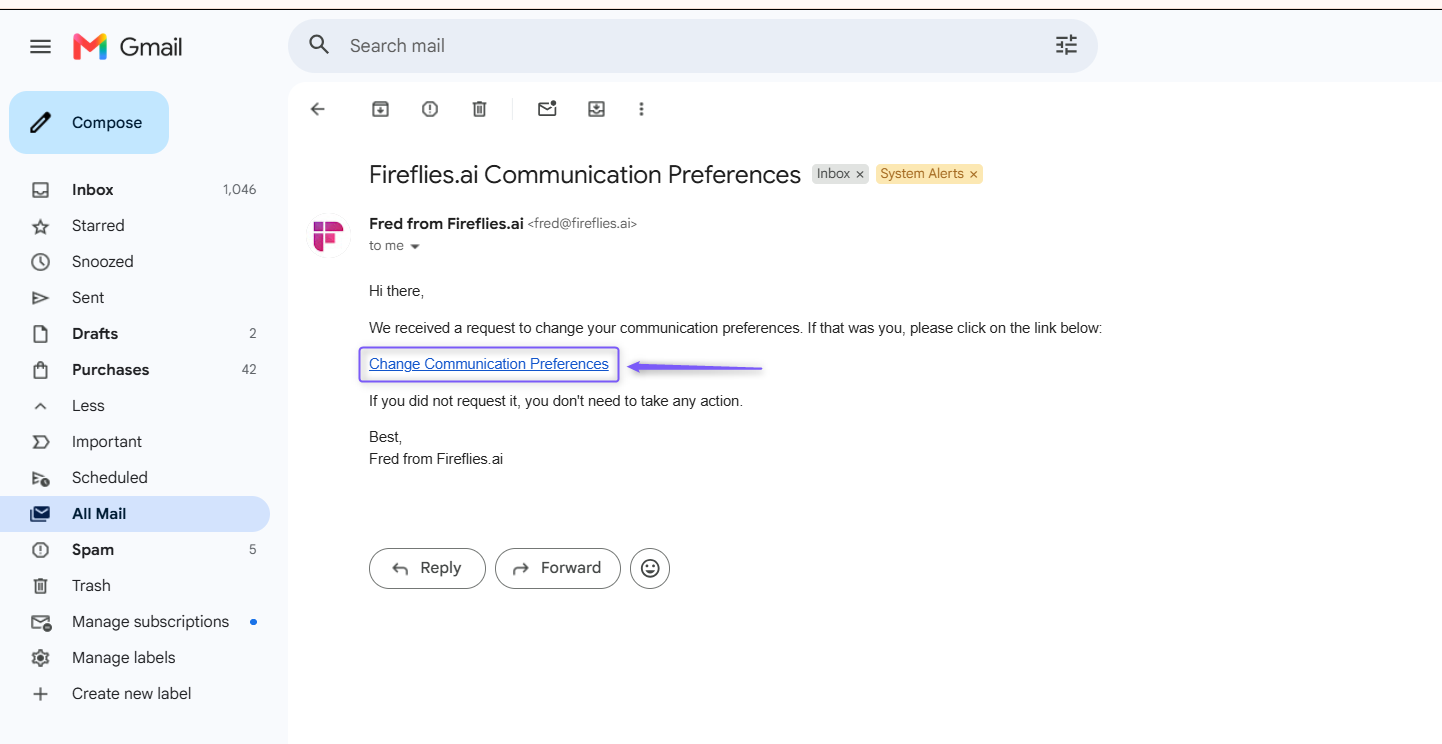Screen dimensions: 1442x744
Task: Open Manage subscriptions
Action: (135, 622)
